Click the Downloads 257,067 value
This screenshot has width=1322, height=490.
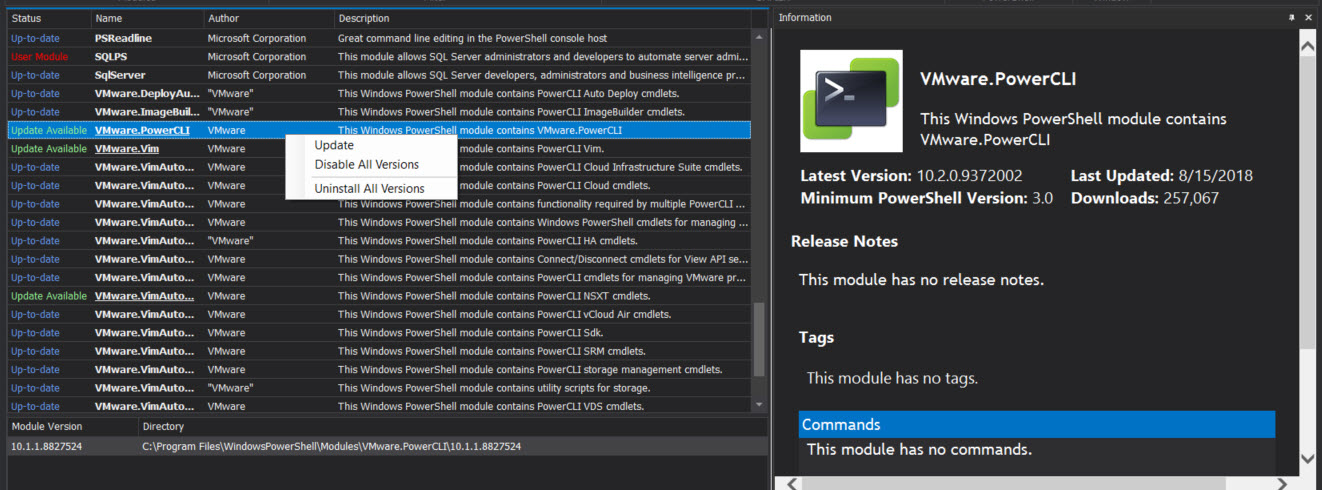[1191, 198]
